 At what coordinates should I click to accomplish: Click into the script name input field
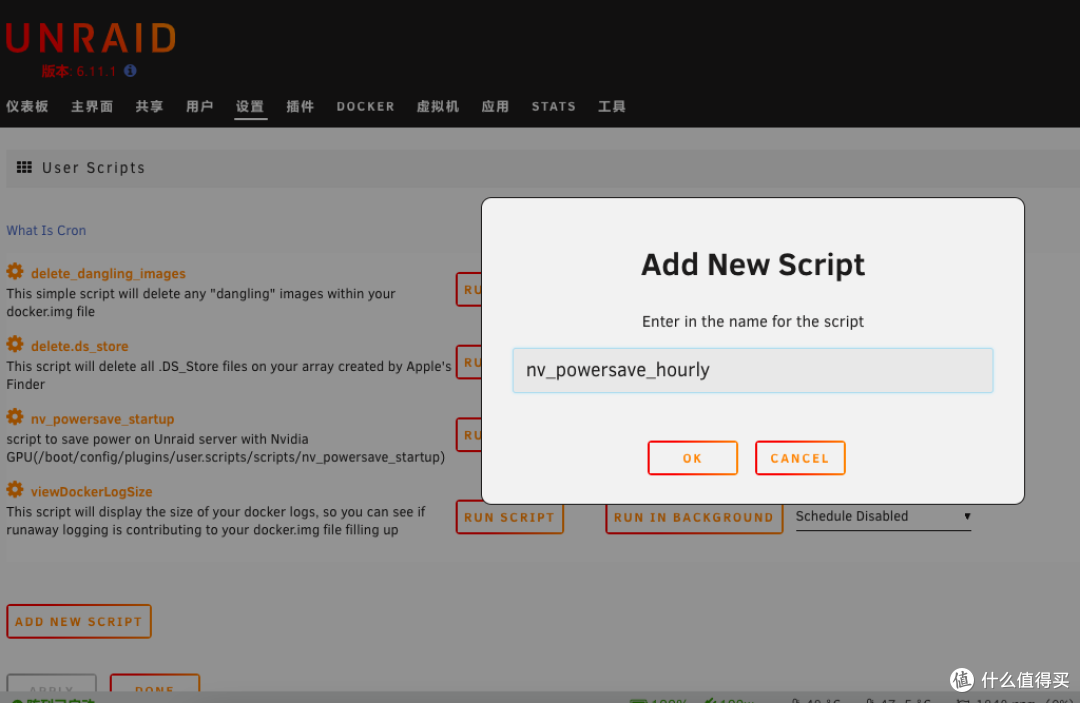(x=752, y=370)
